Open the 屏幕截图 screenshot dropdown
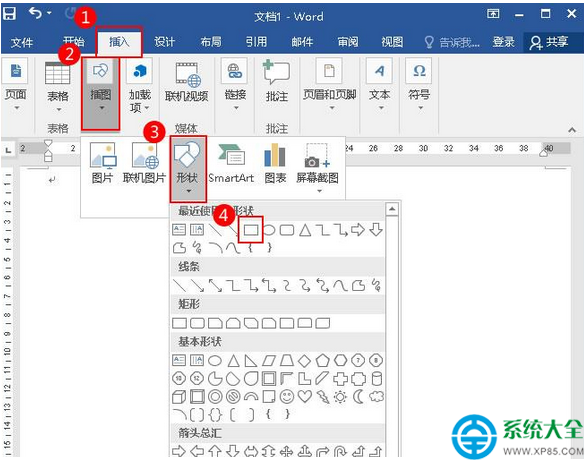The image size is (586, 462). point(317,168)
